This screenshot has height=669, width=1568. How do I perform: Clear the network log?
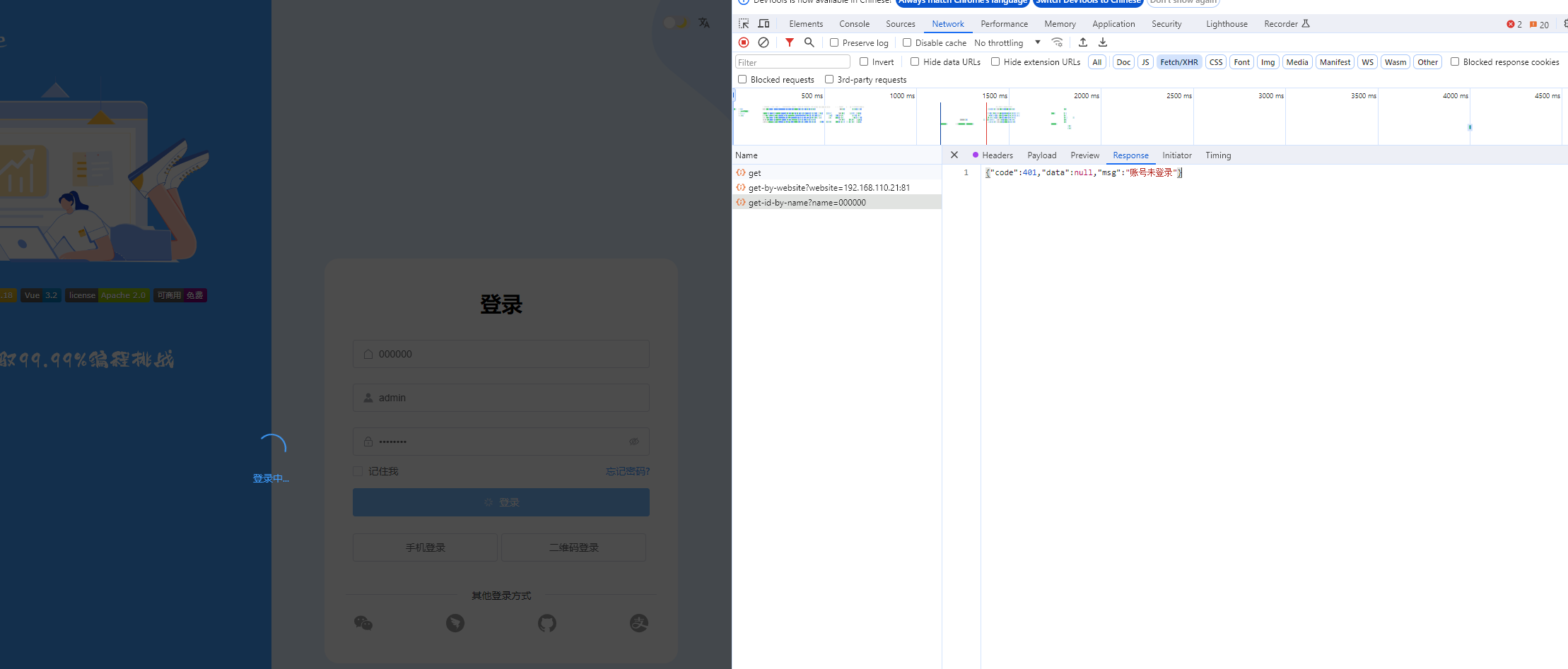coord(763,42)
